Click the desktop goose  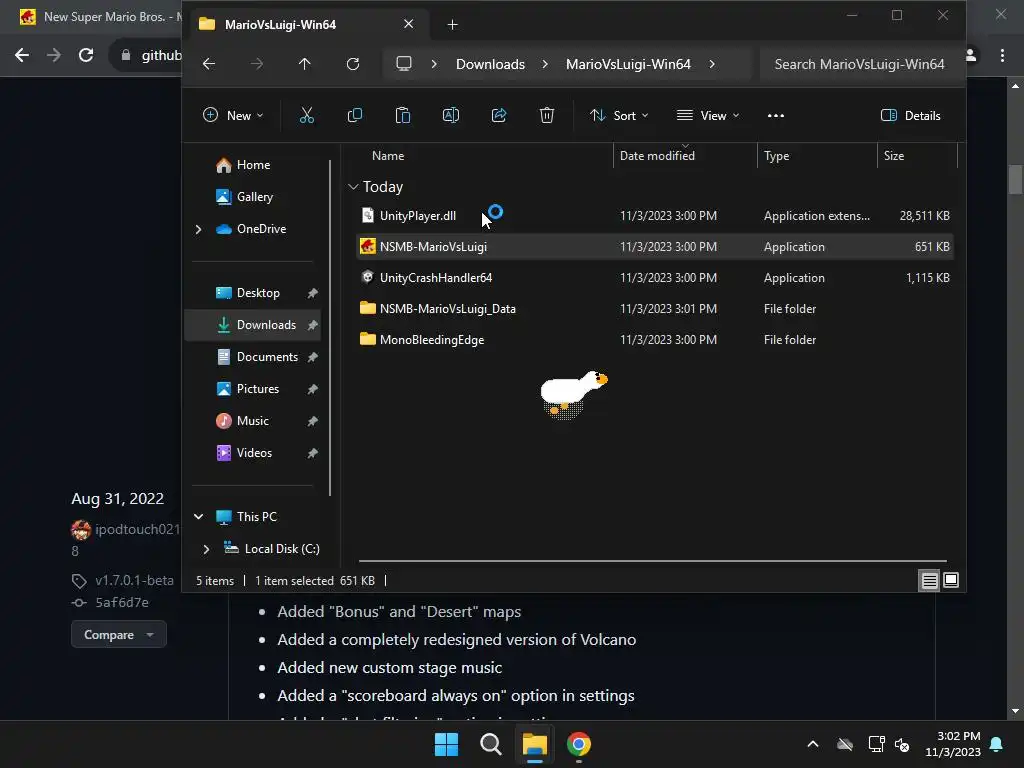tap(572, 394)
